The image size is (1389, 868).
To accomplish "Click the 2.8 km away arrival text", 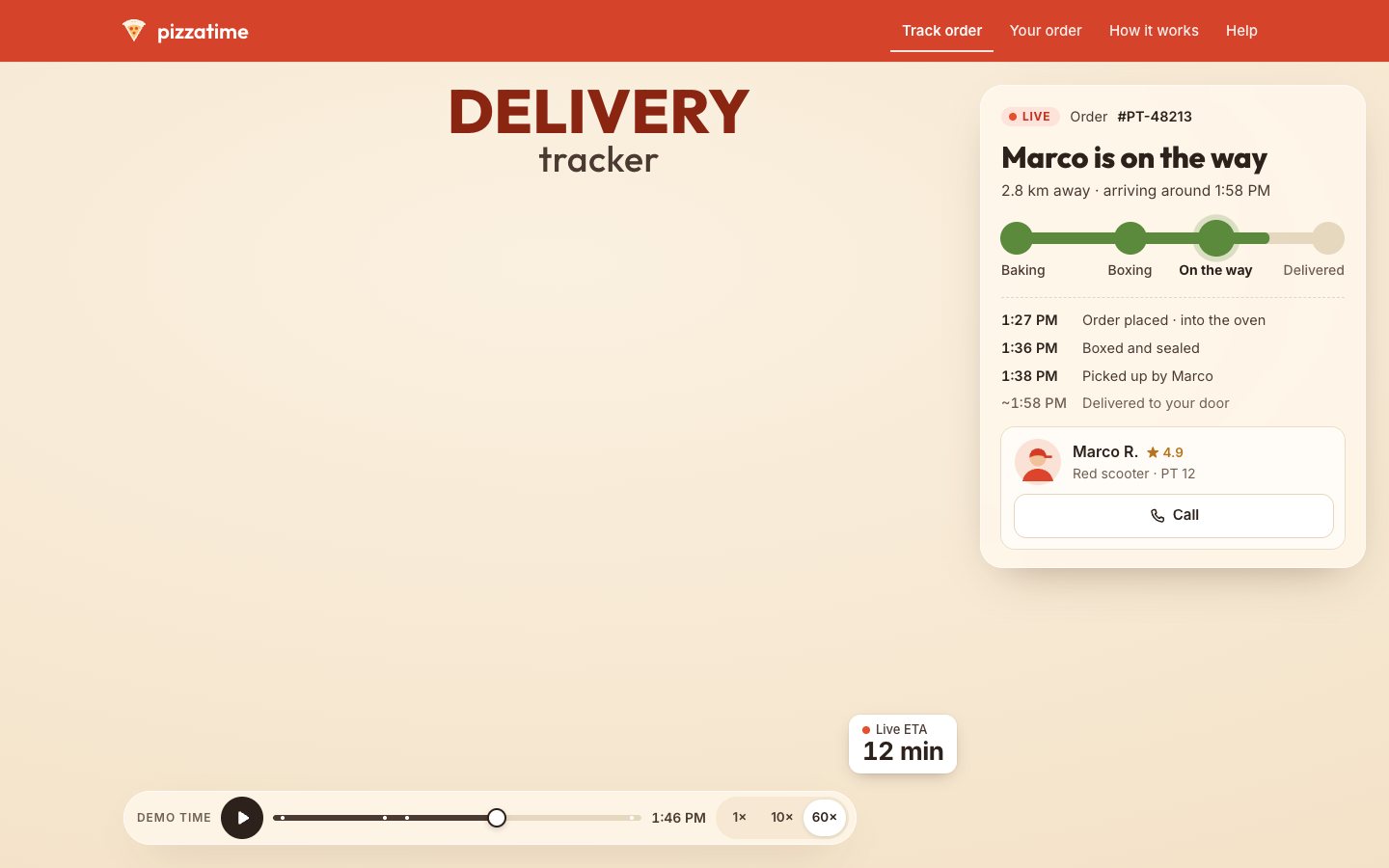I will click(x=1135, y=191).
